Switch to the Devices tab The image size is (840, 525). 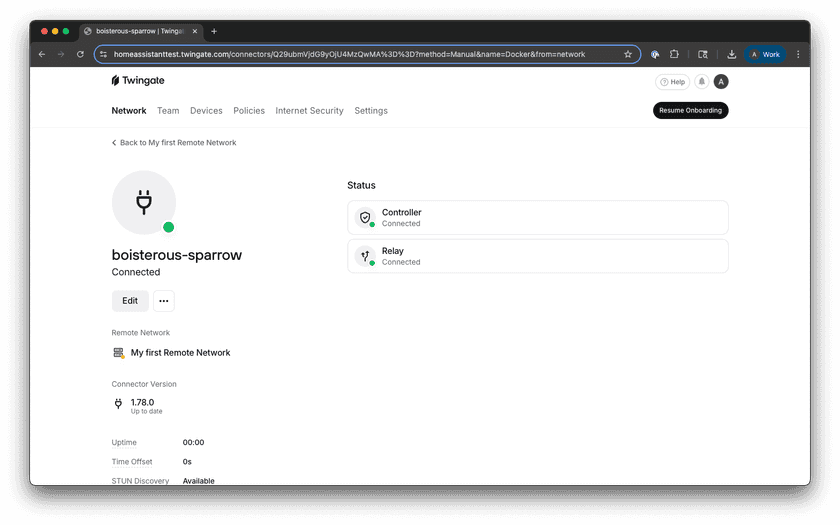(206, 111)
